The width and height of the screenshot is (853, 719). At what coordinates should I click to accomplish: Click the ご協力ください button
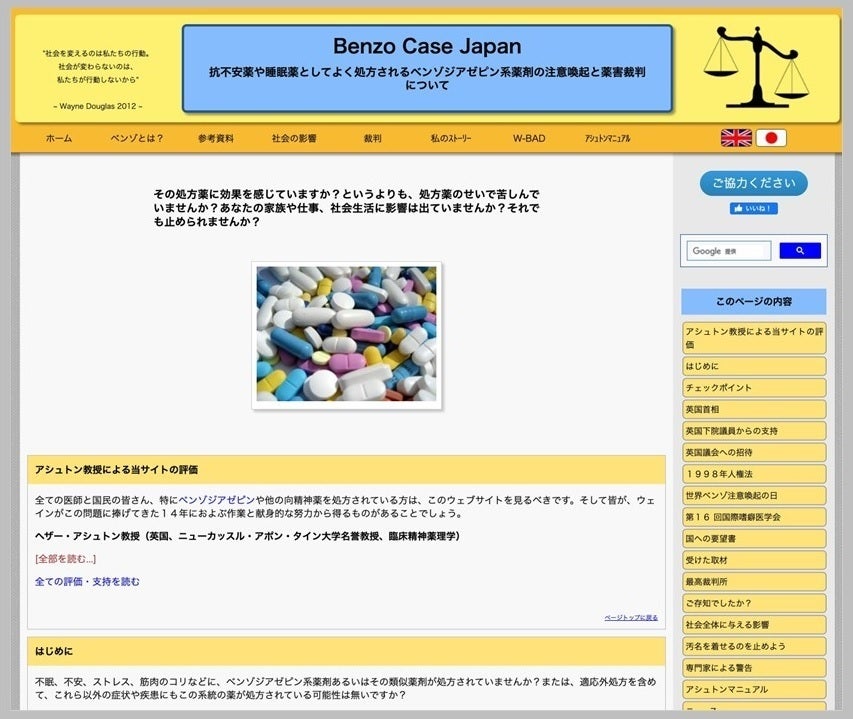753,183
